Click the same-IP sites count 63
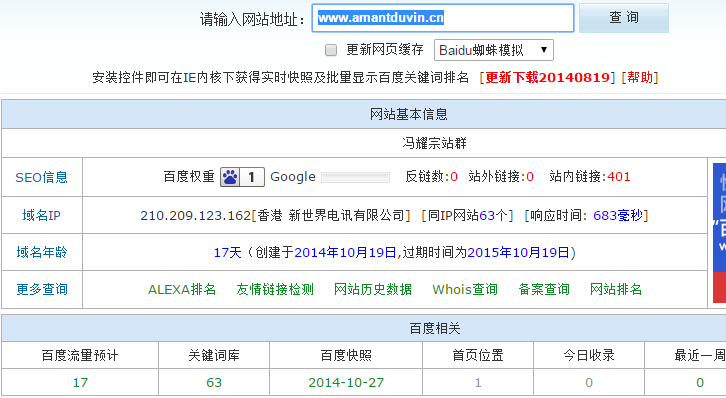Viewport: 726px width, 398px height. click(487, 216)
